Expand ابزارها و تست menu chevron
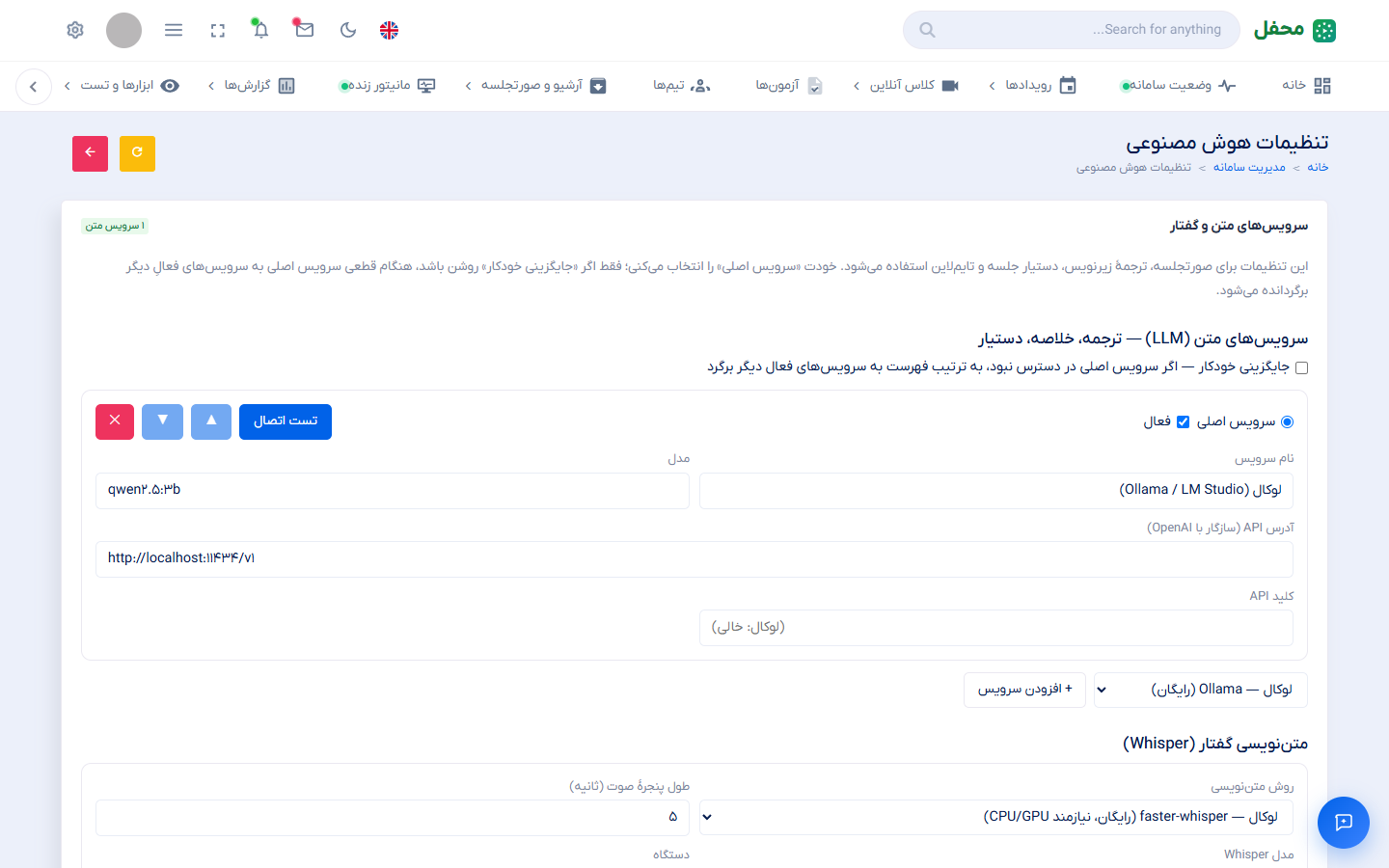This screenshot has height=868, width=1389. pos(67,86)
